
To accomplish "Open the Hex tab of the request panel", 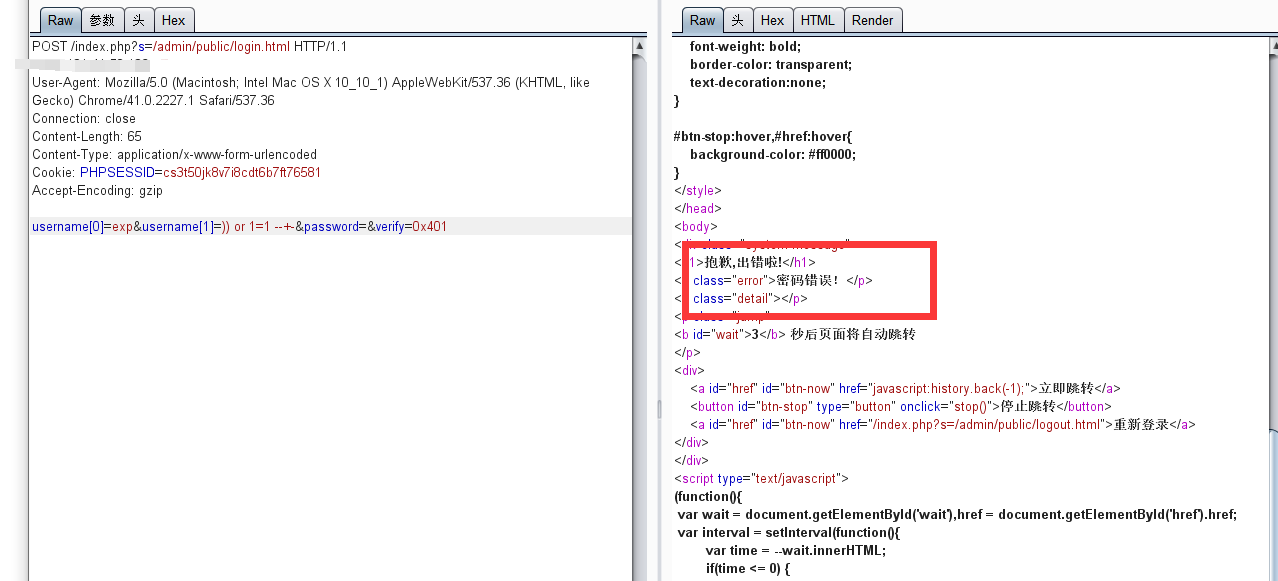I will [x=173, y=20].
